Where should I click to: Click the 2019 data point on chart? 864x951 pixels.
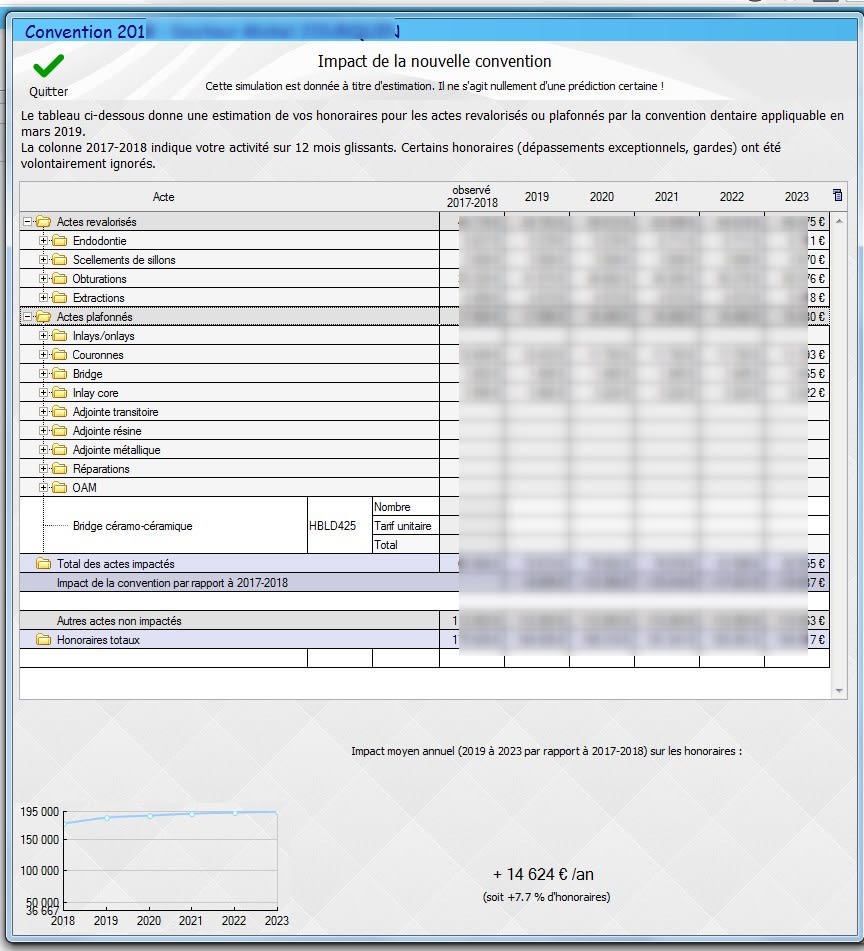point(107,818)
